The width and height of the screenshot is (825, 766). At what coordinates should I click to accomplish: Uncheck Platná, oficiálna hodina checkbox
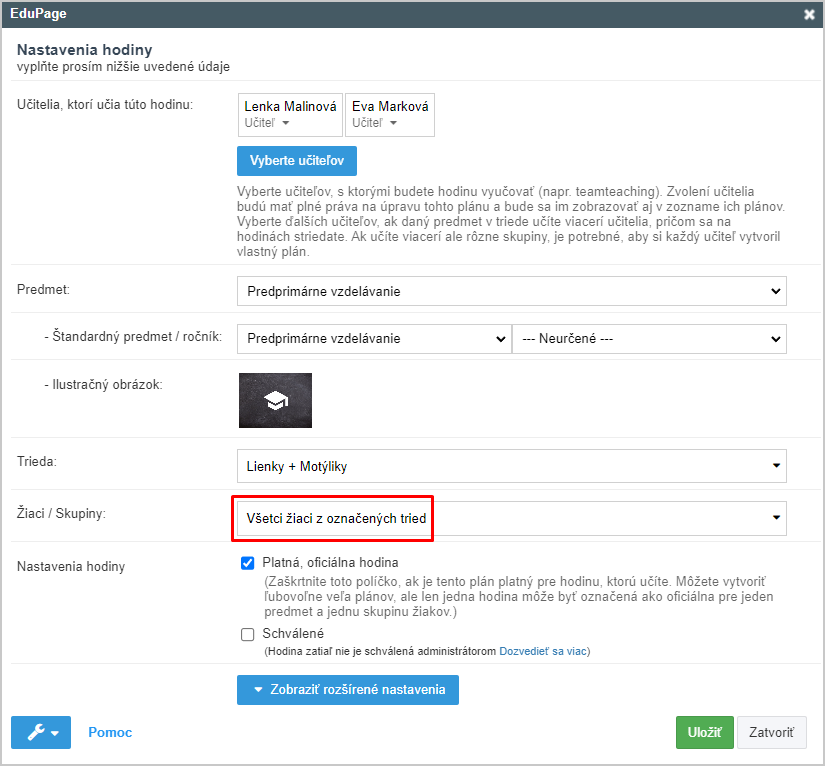click(x=247, y=563)
